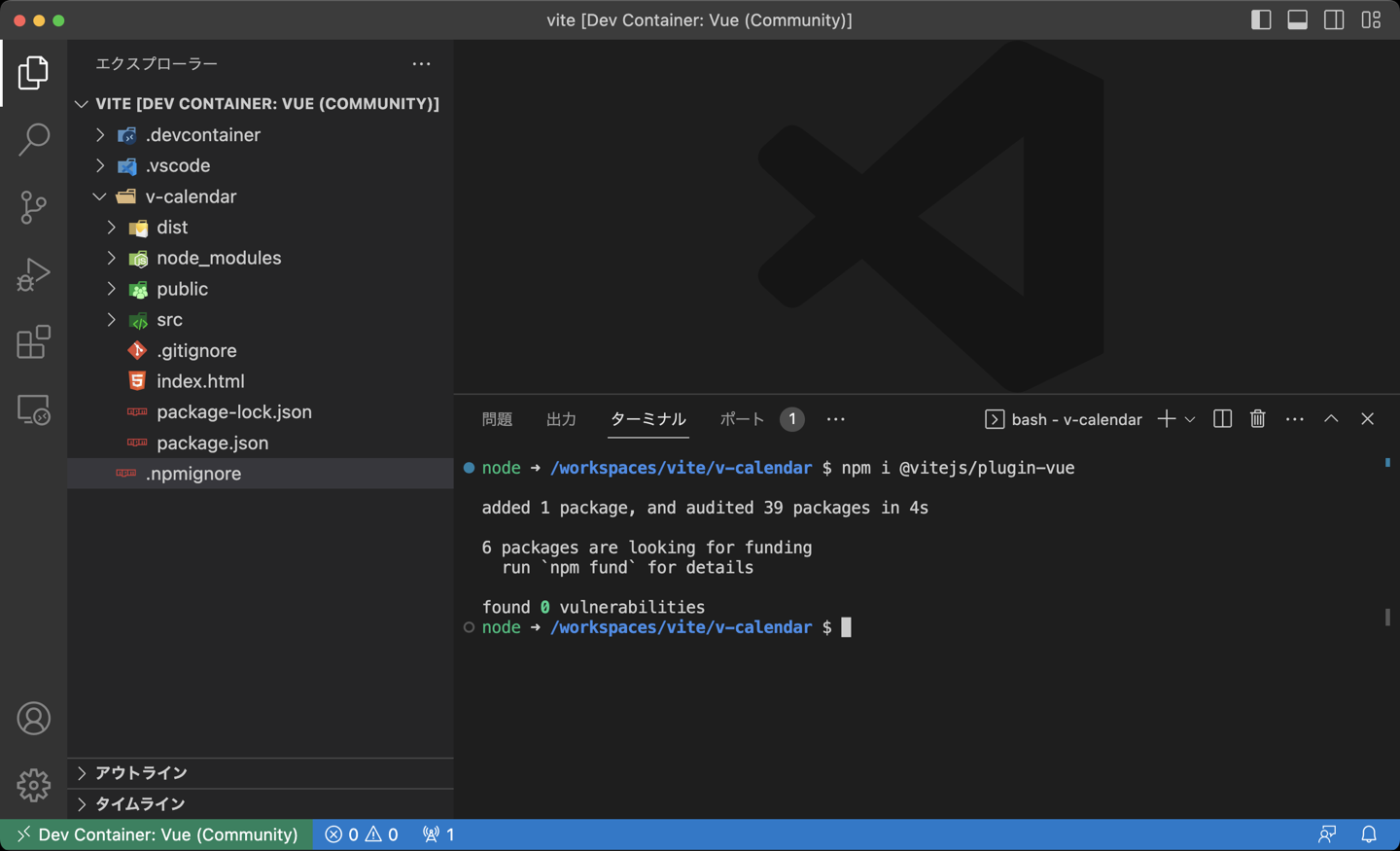Select the .npmignore file
1400x851 pixels.
click(x=261, y=474)
